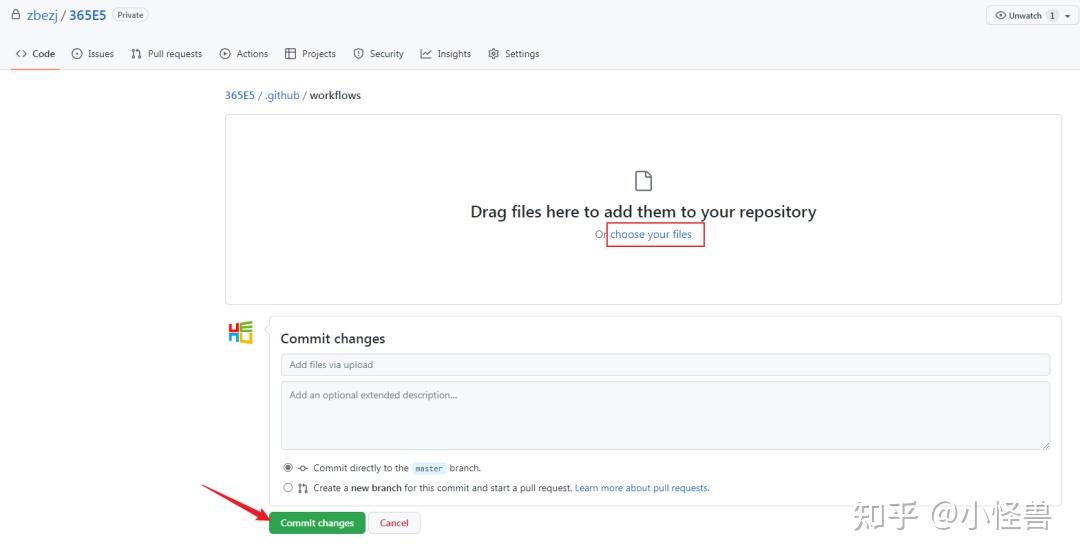Switch to the Projects tab

[x=310, y=54]
